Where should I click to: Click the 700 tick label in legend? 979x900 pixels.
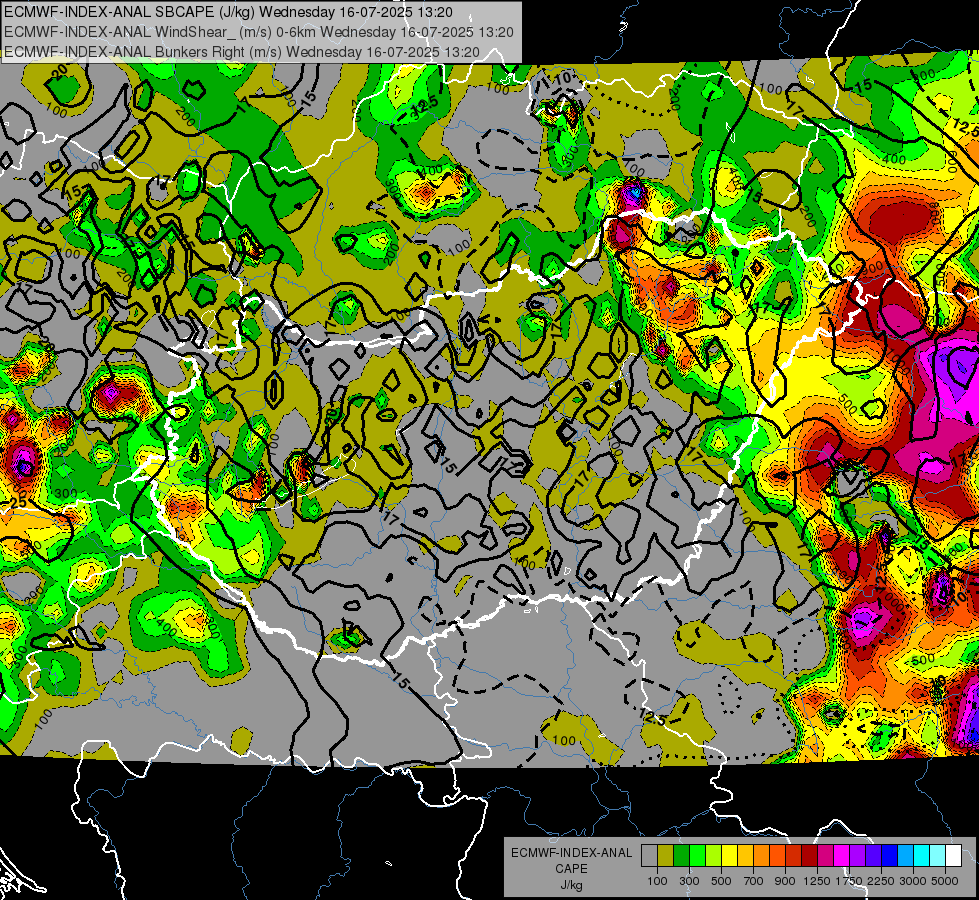[x=754, y=881]
